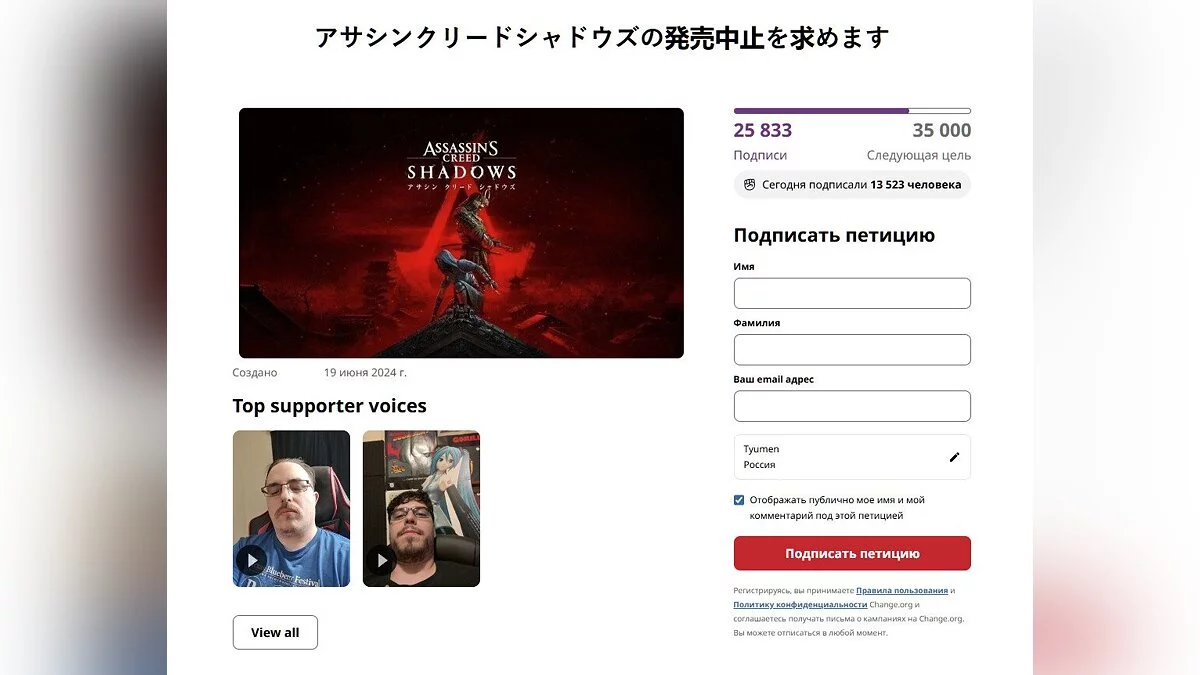
Task: Click the signing hand icon beside today's count
Action: coord(749,184)
